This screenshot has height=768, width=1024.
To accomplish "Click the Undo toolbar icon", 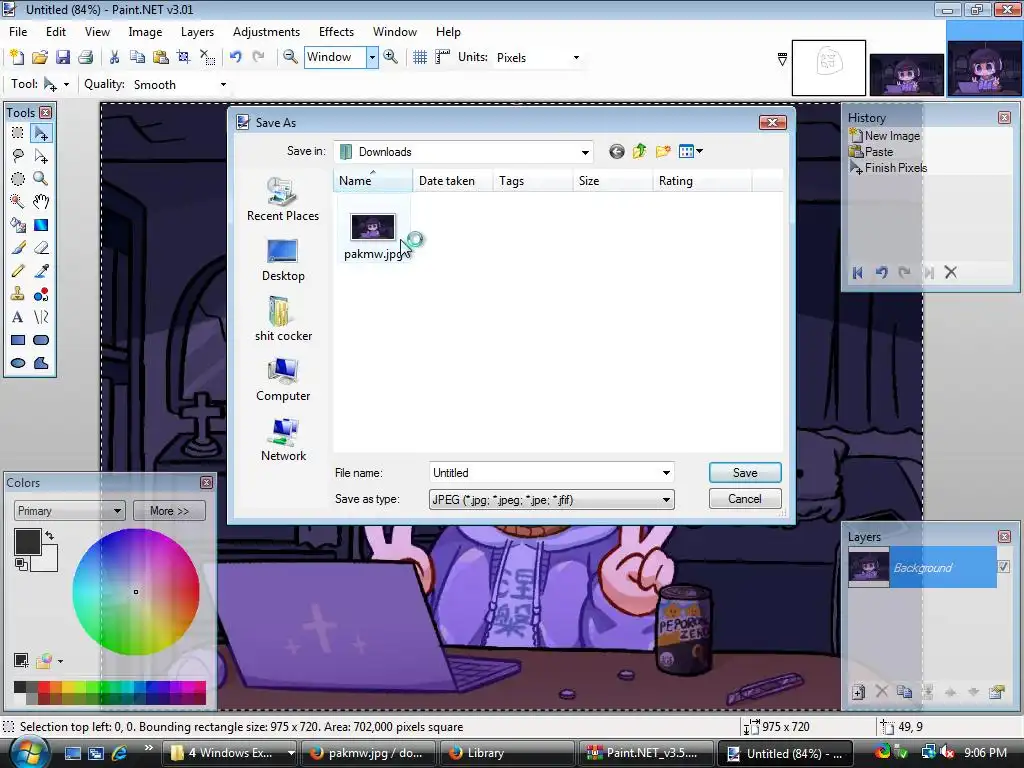I will coord(235,57).
